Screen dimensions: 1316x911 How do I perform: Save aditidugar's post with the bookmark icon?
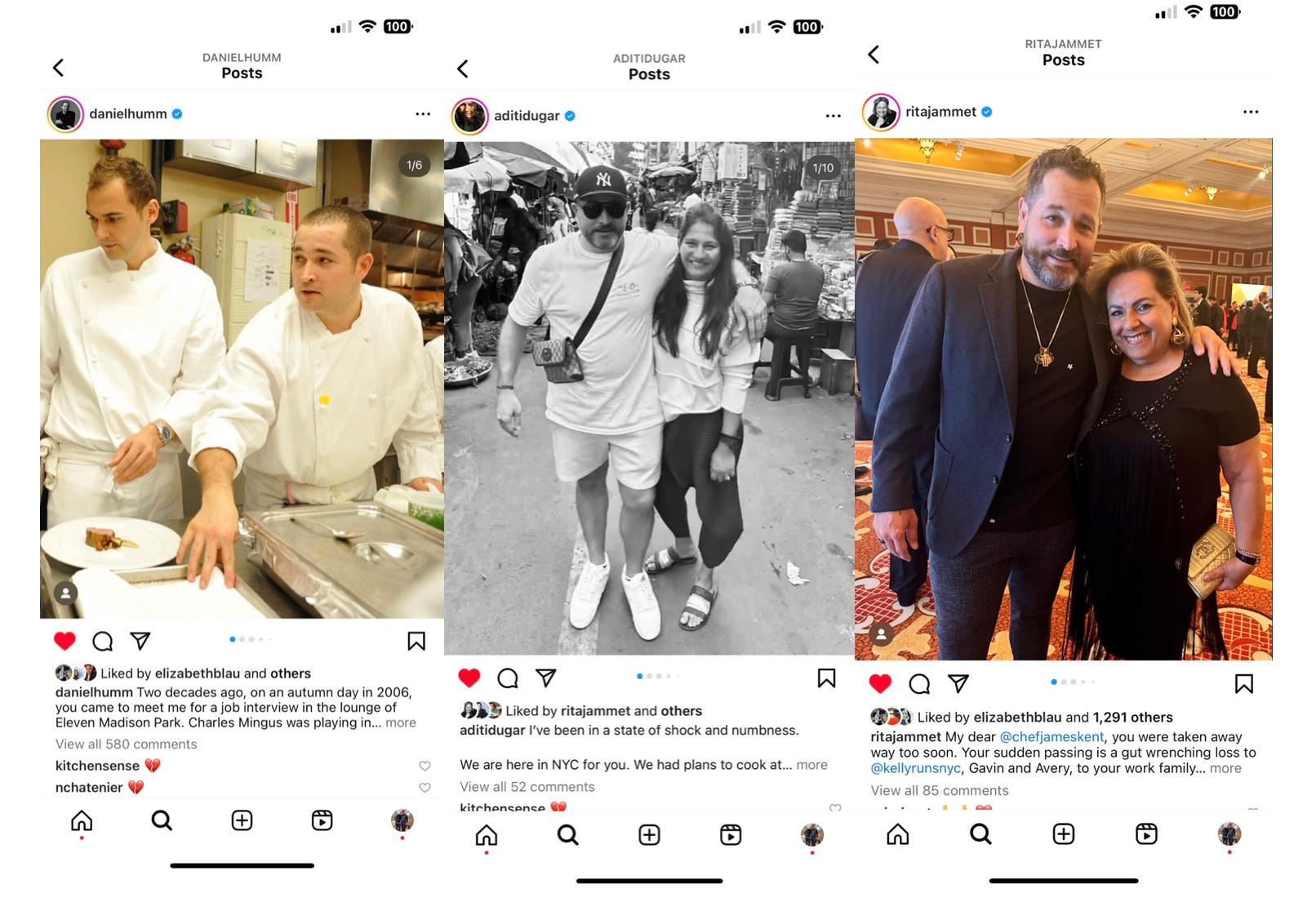point(826,678)
